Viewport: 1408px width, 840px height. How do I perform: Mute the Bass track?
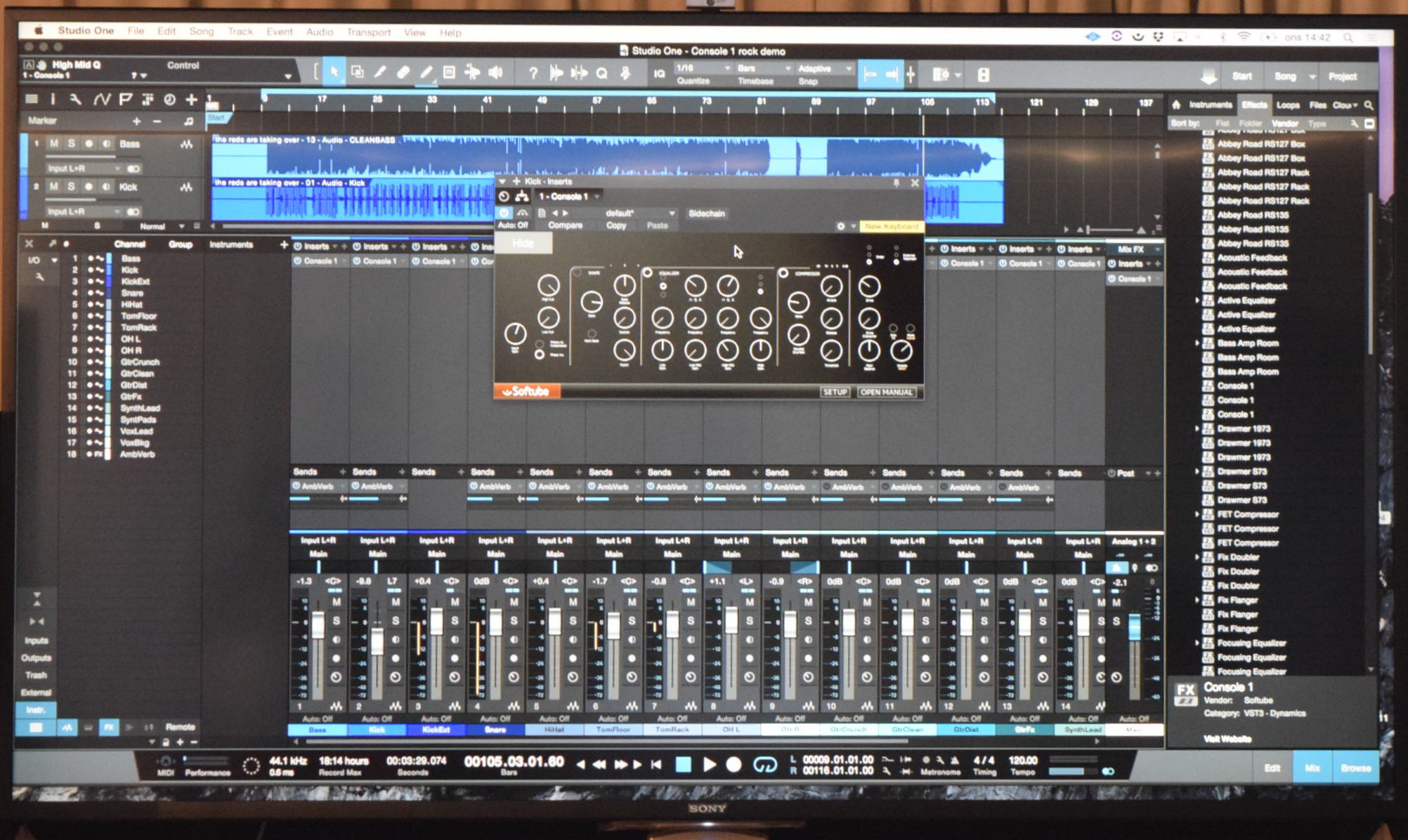54,143
